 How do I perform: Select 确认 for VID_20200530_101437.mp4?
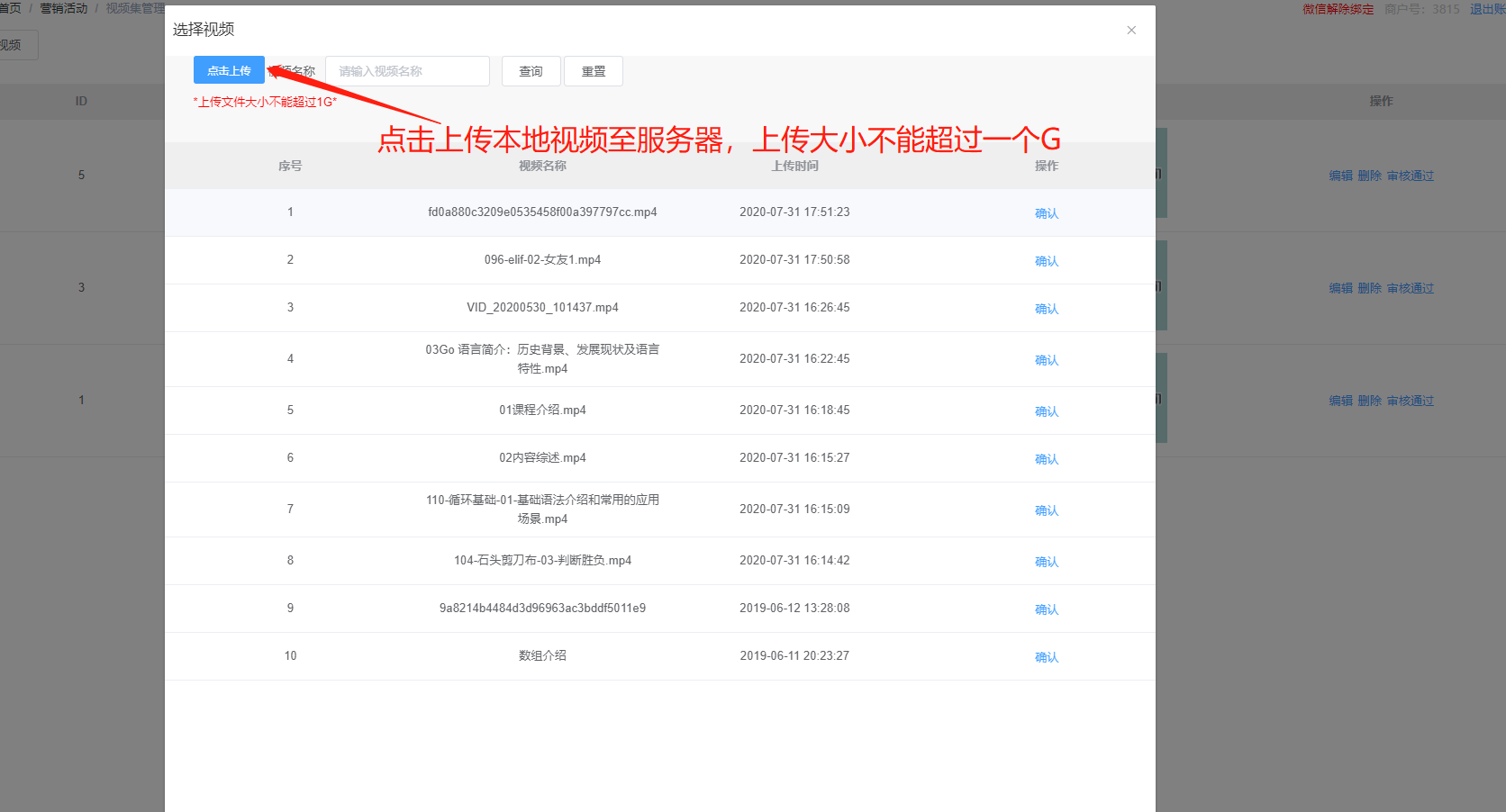click(x=1046, y=309)
